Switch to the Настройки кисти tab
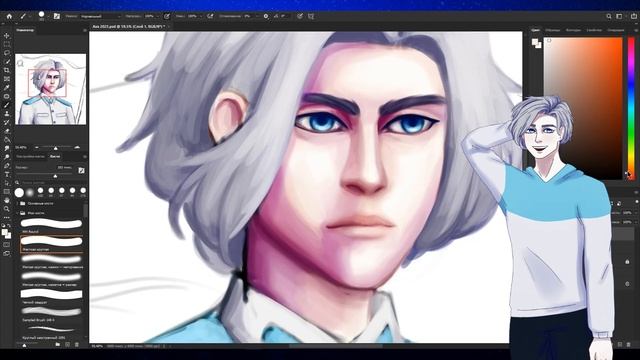640x360 pixels. click(x=30, y=156)
